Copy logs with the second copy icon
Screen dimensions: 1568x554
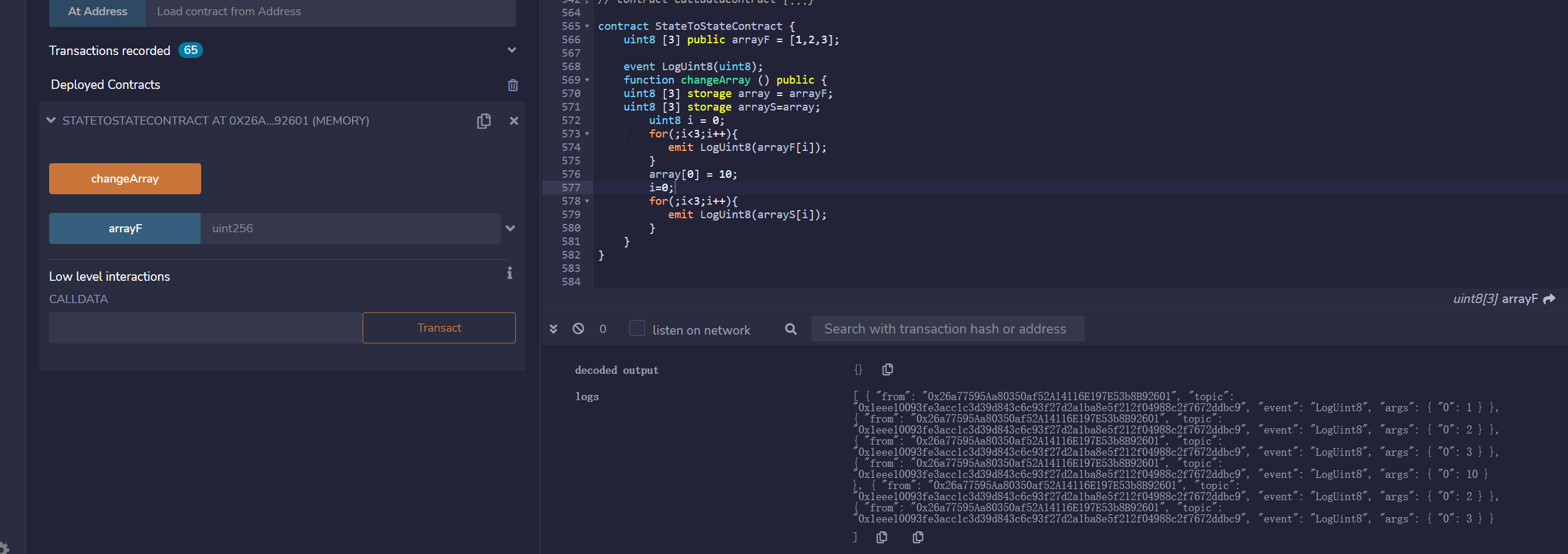point(918,537)
